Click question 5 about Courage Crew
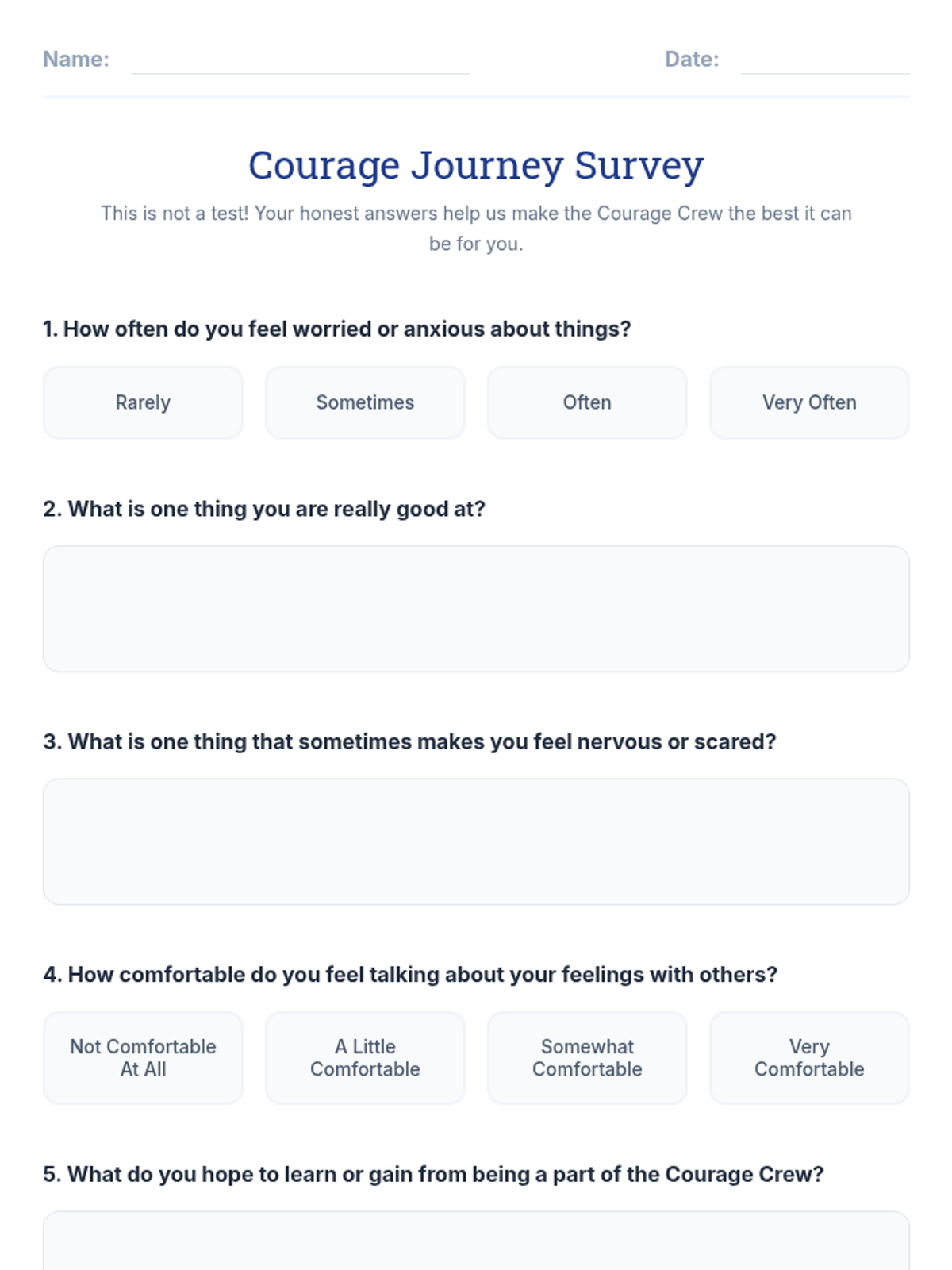 coord(433,1174)
